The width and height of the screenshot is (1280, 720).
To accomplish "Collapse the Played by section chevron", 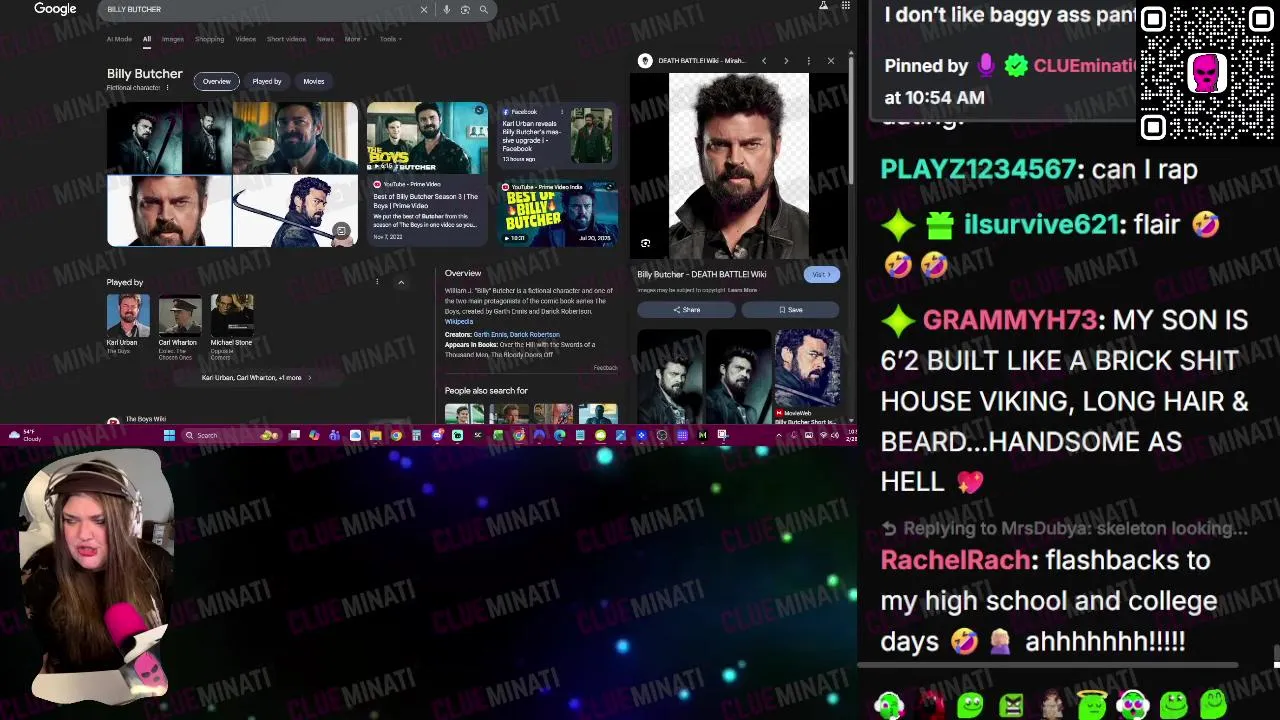I will [401, 282].
